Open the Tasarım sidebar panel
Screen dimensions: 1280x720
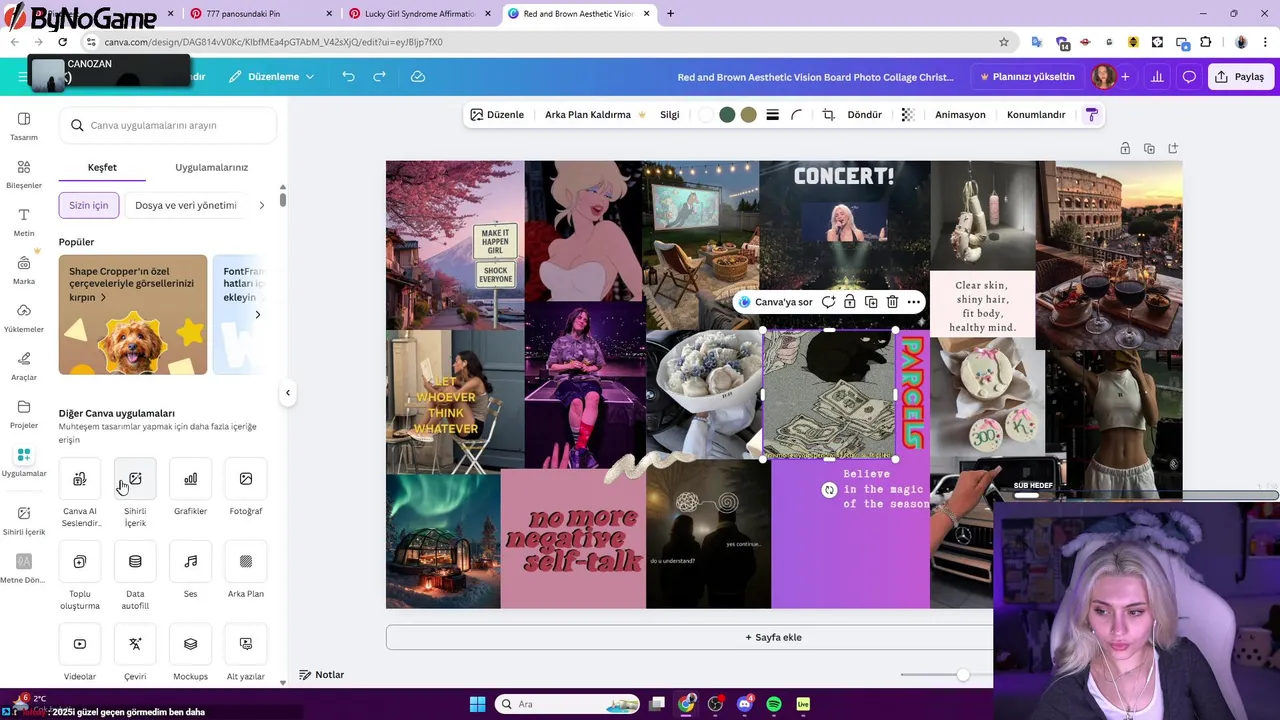click(24, 126)
